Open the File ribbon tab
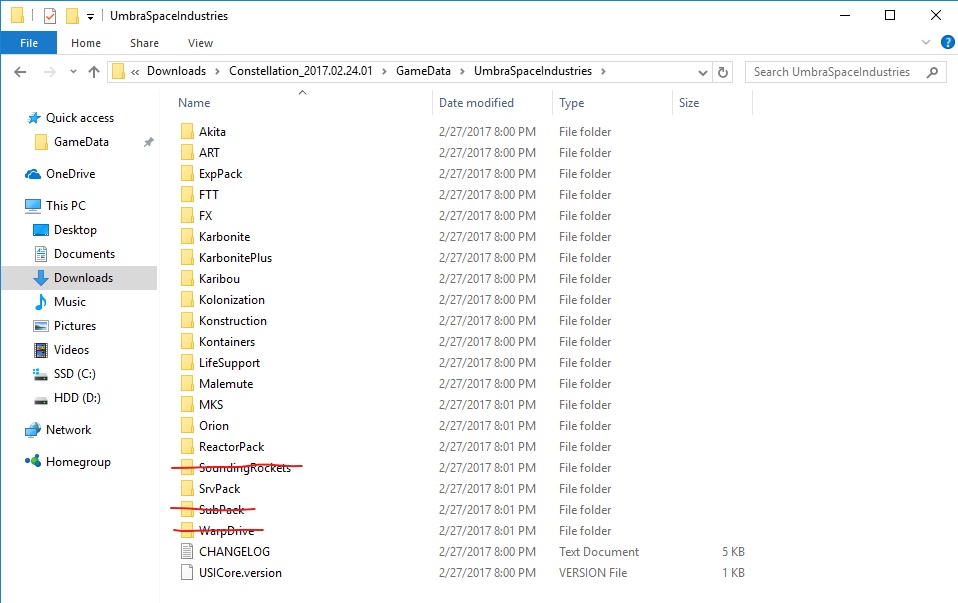The height and width of the screenshot is (603, 958). [29, 43]
